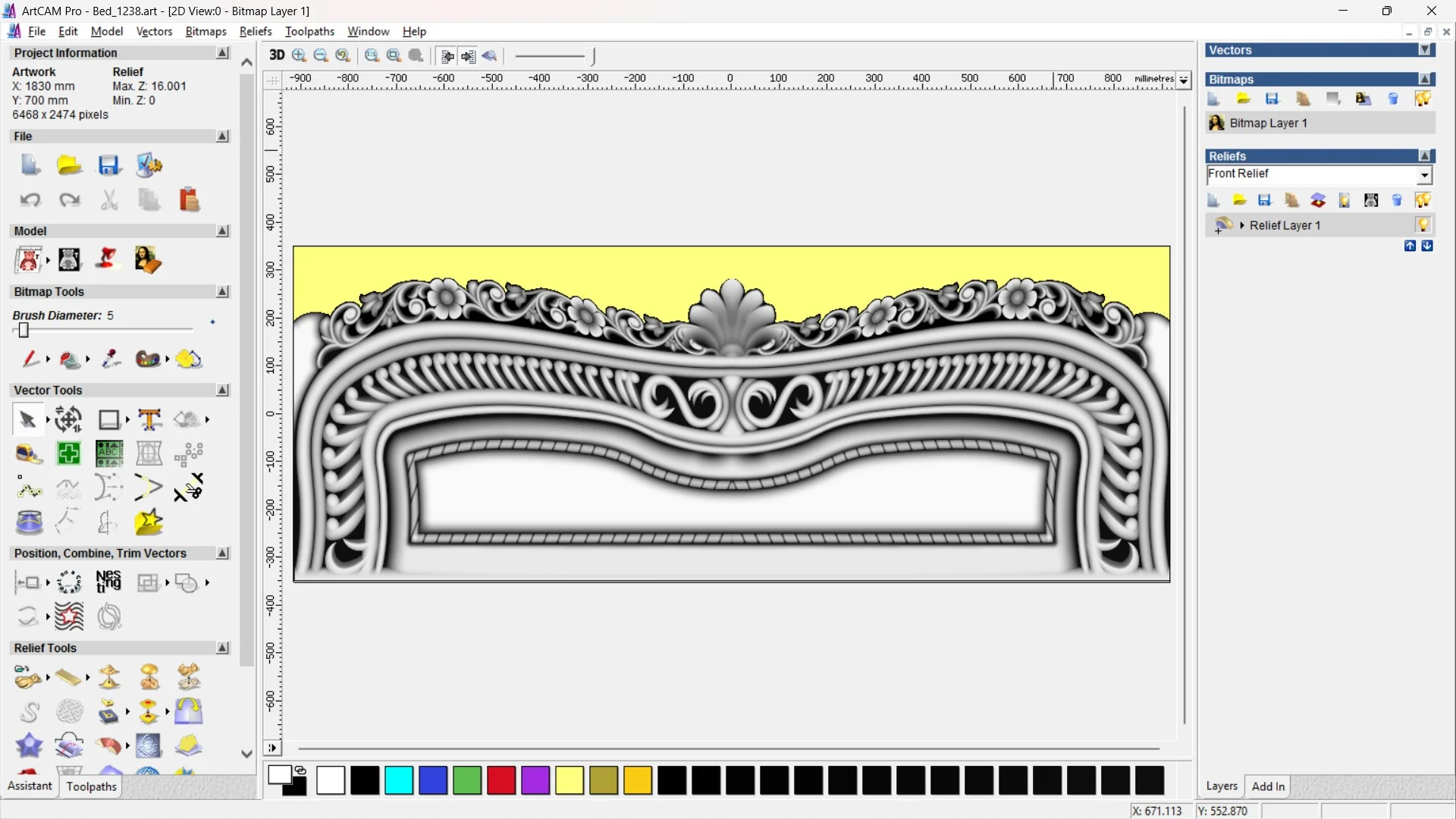Screen dimensions: 1456x819
Task: Click the Save file icon
Action: pos(109,165)
